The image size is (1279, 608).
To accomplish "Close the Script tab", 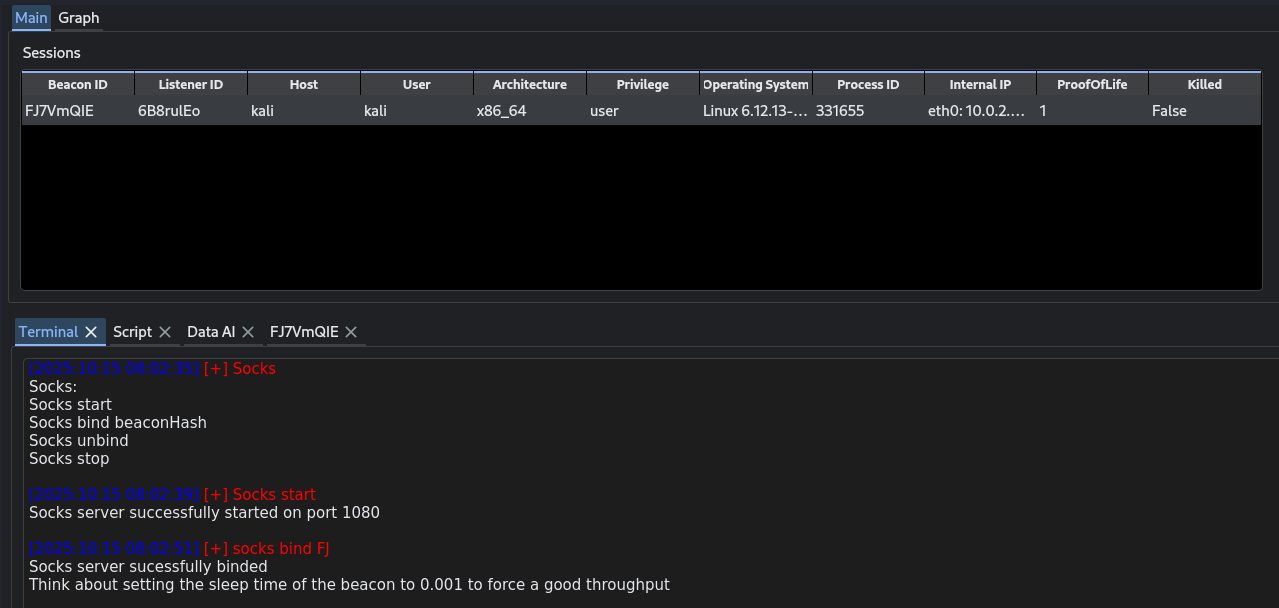I will 165,332.
